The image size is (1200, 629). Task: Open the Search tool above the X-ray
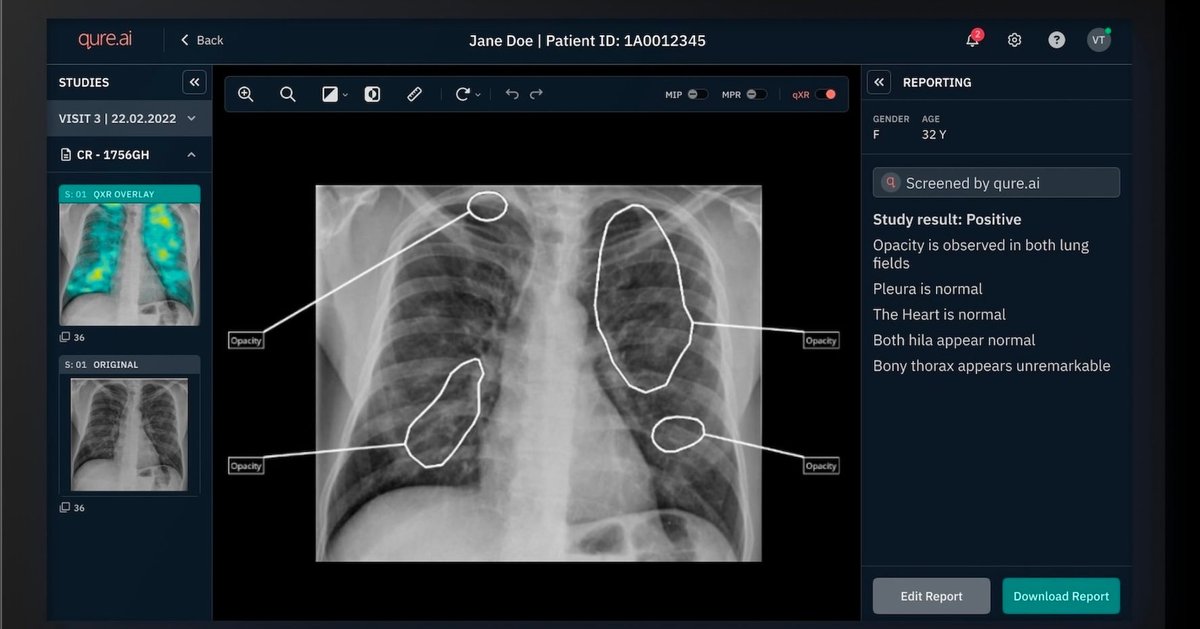tap(288, 93)
